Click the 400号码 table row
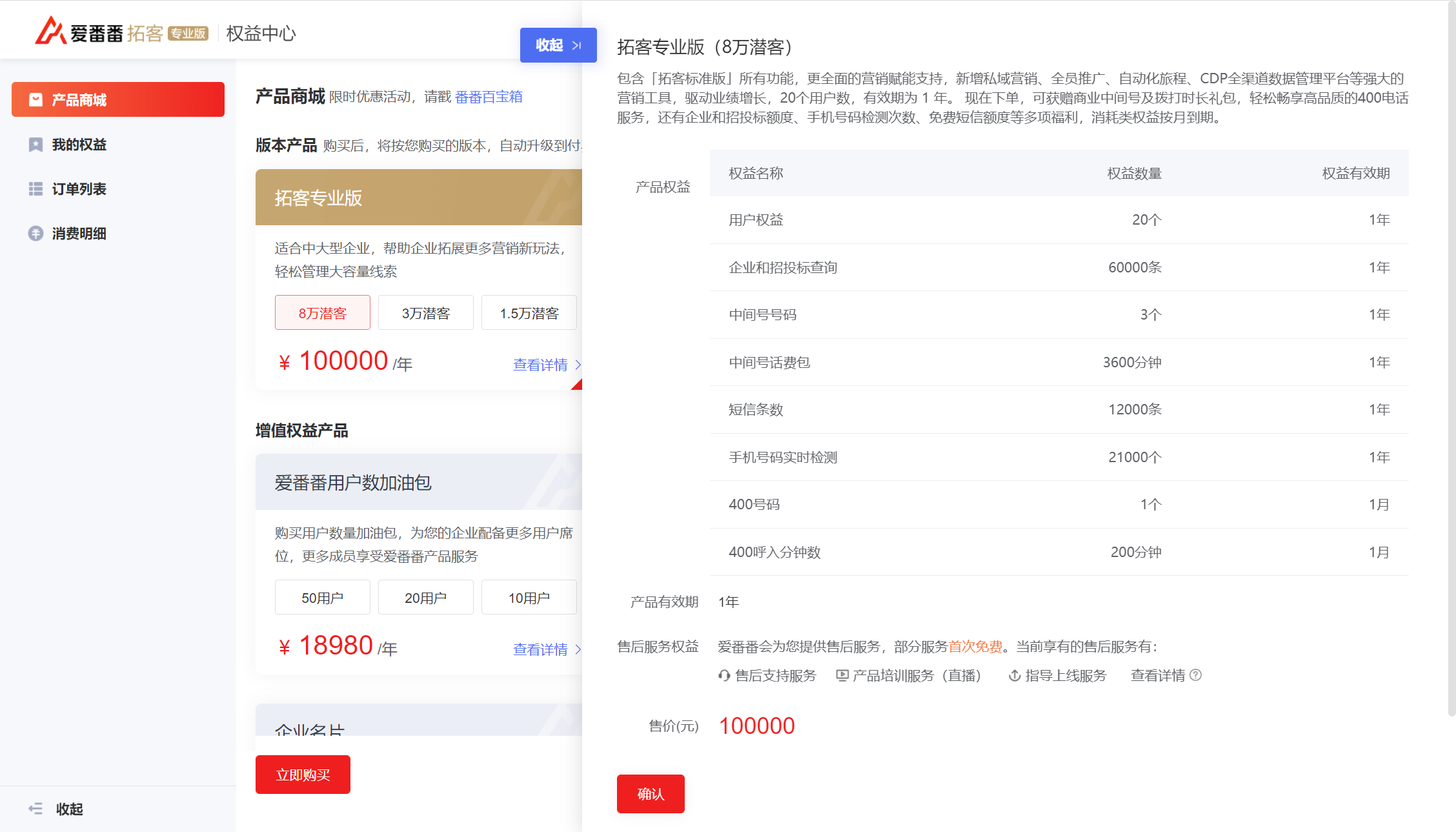 [1059, 505]
